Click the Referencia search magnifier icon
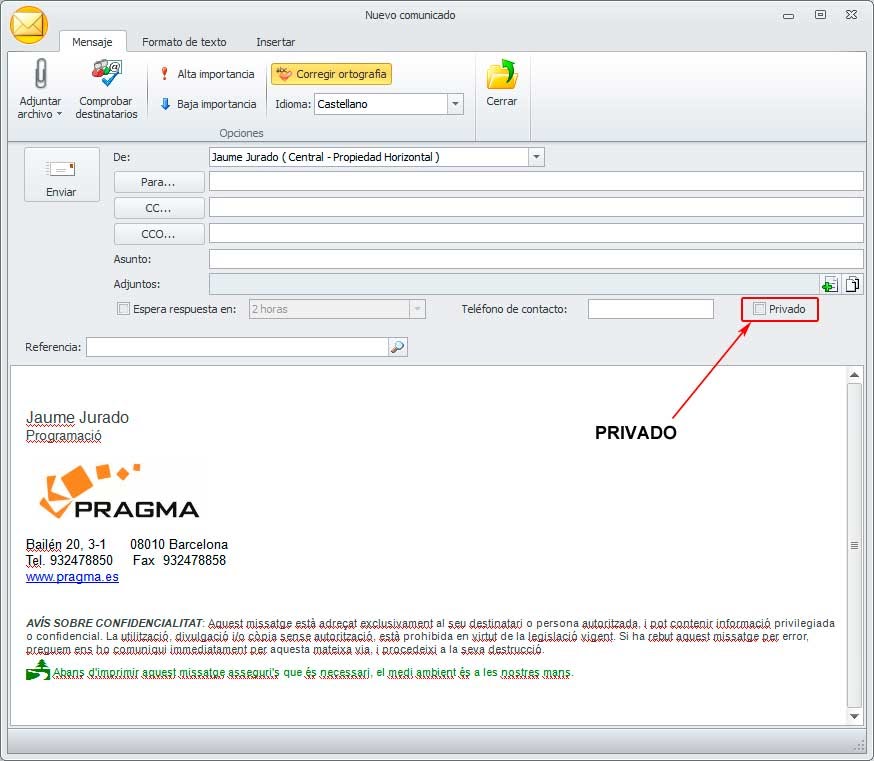Image resolution: width=874 pixels, height=761 pixels. (x=397, y=347)
